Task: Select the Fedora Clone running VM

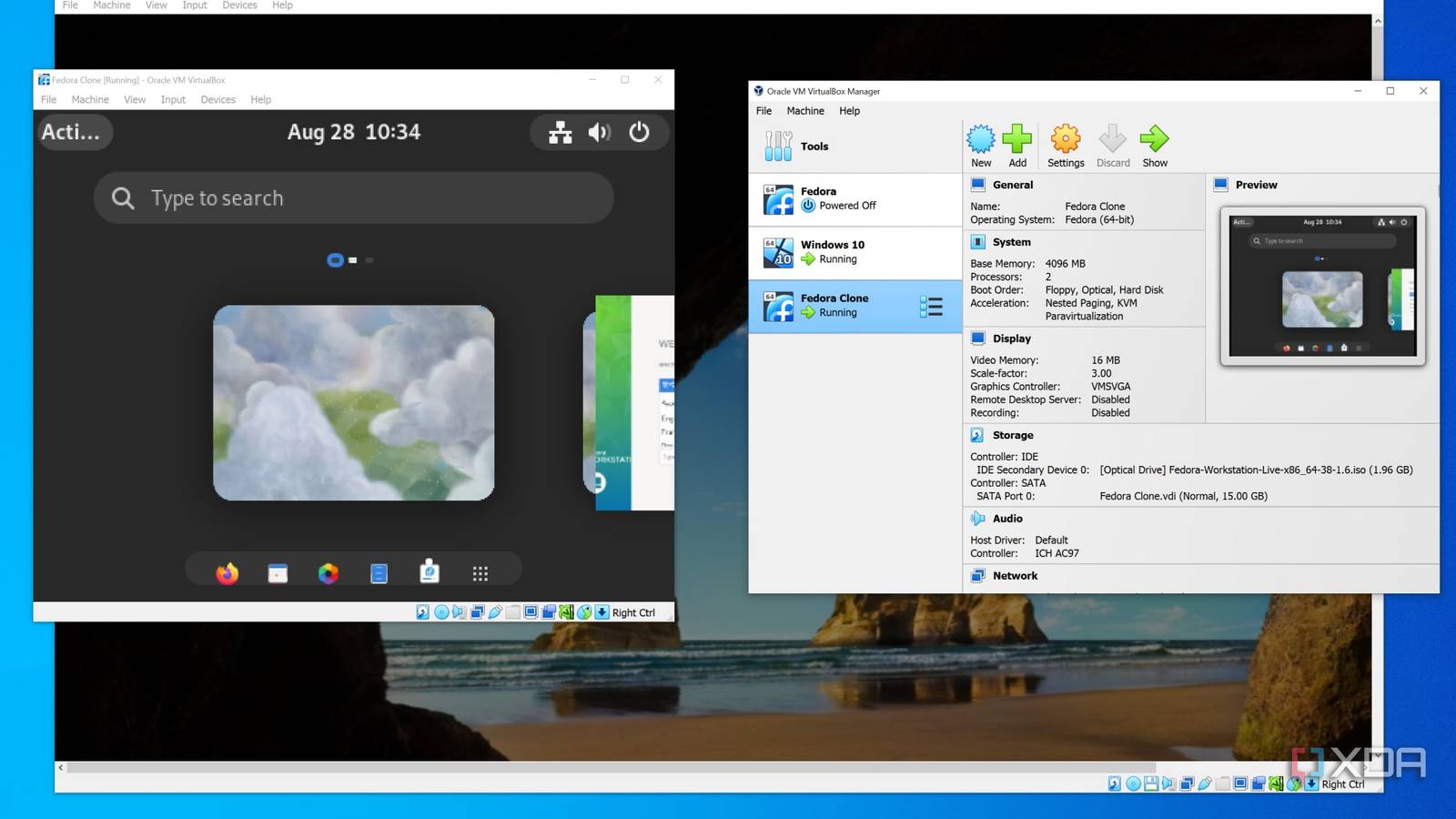Action: 854,306
